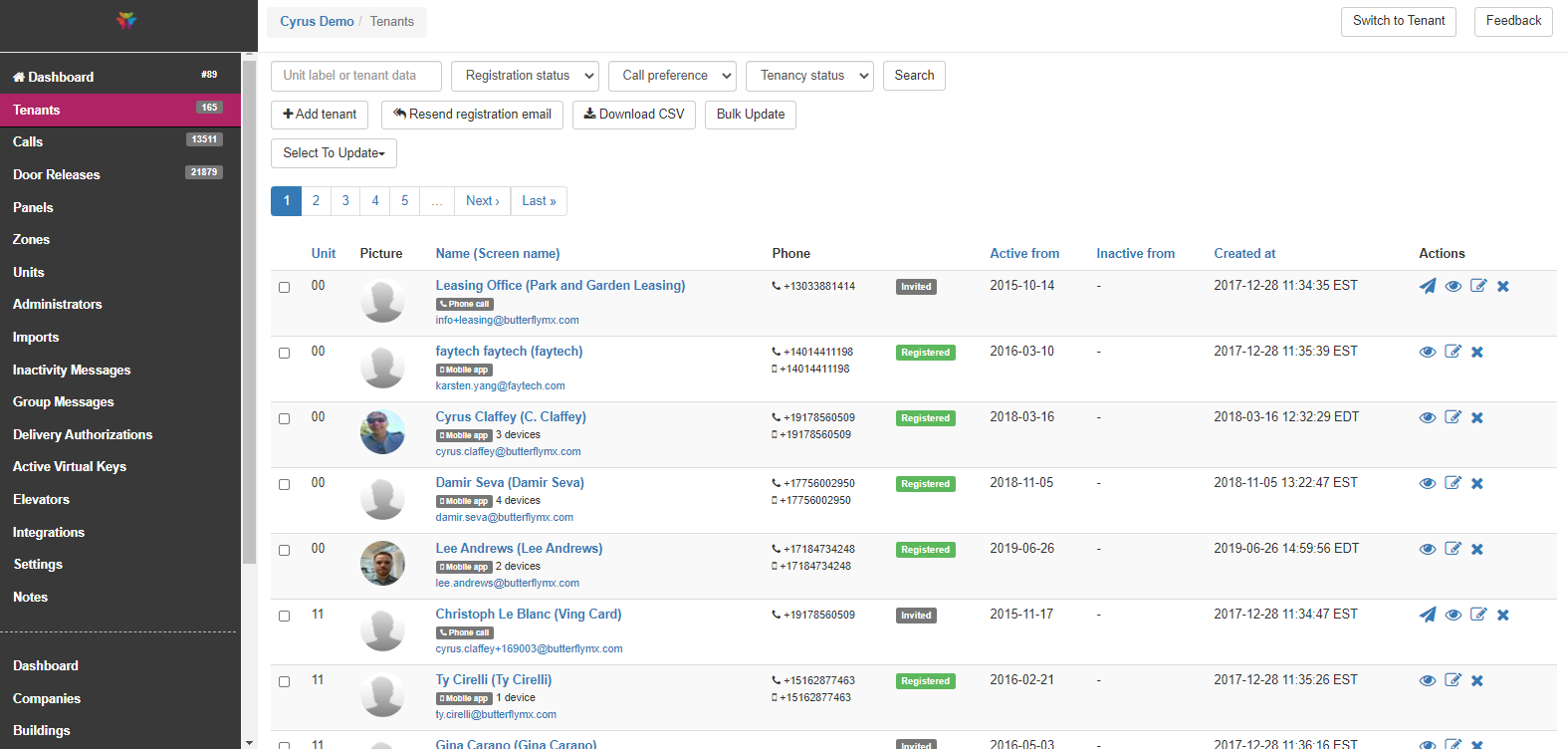
Task: Check the Lee Andrews row checkbox
Action: pyautogui.click(x=285, y=551)
